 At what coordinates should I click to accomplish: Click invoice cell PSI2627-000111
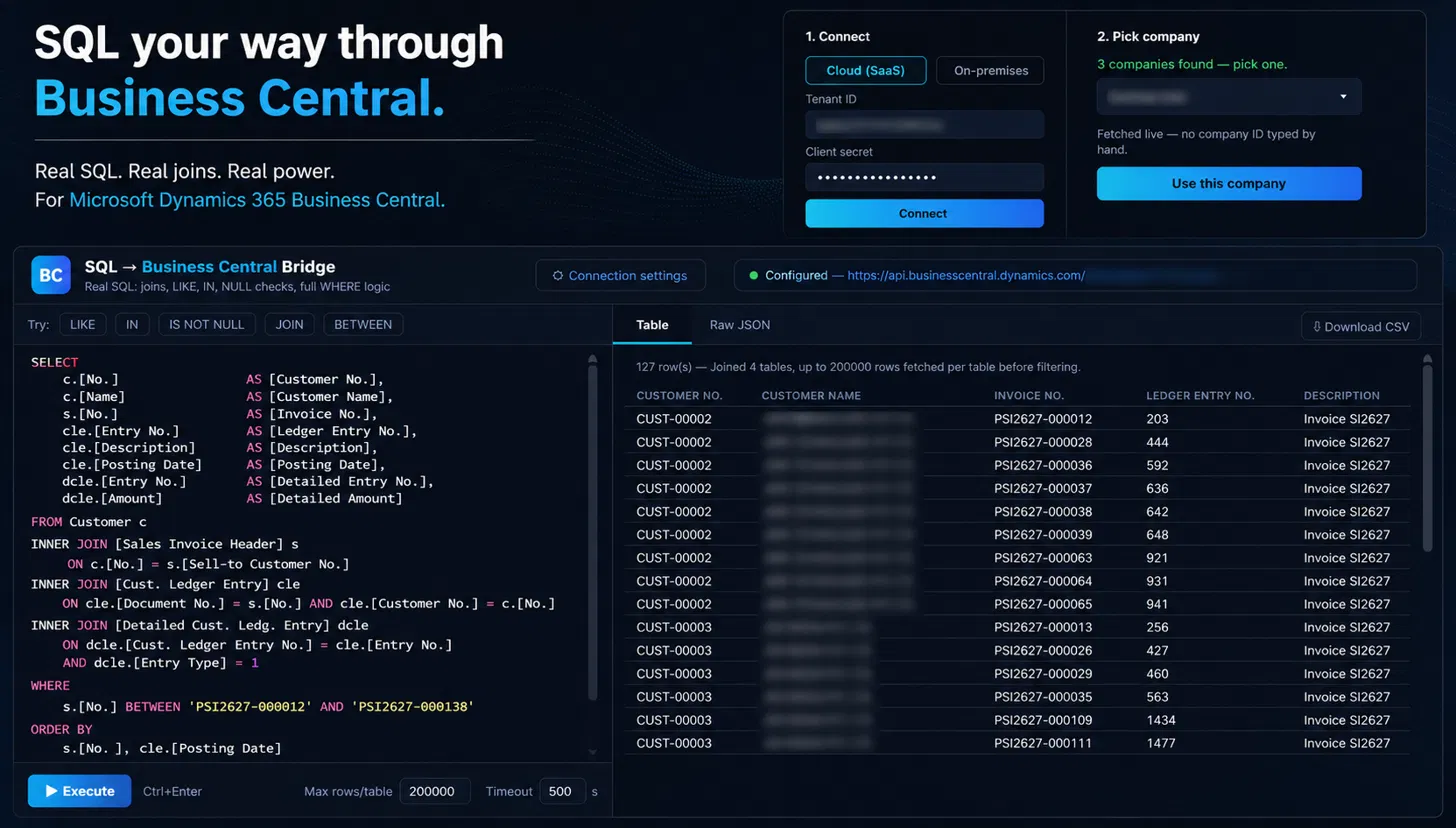click(x=1043, y=743)
